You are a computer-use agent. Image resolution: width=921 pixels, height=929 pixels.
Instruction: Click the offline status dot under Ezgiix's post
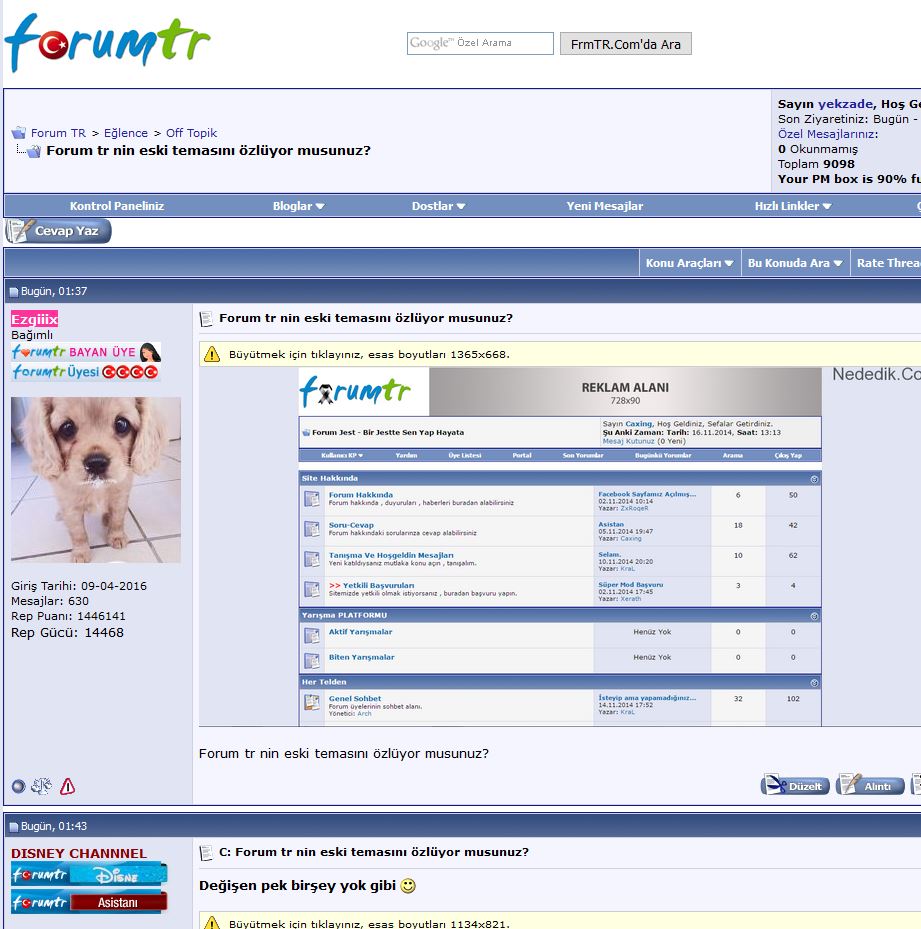pyautogui.click(x=18, y=786)
